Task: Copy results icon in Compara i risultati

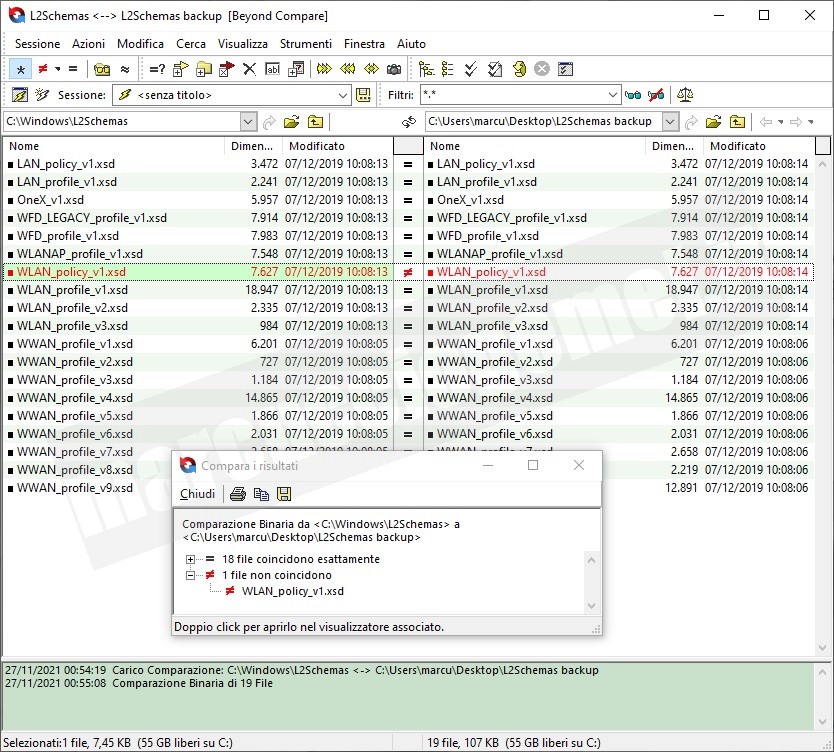Action: [261, 494]
